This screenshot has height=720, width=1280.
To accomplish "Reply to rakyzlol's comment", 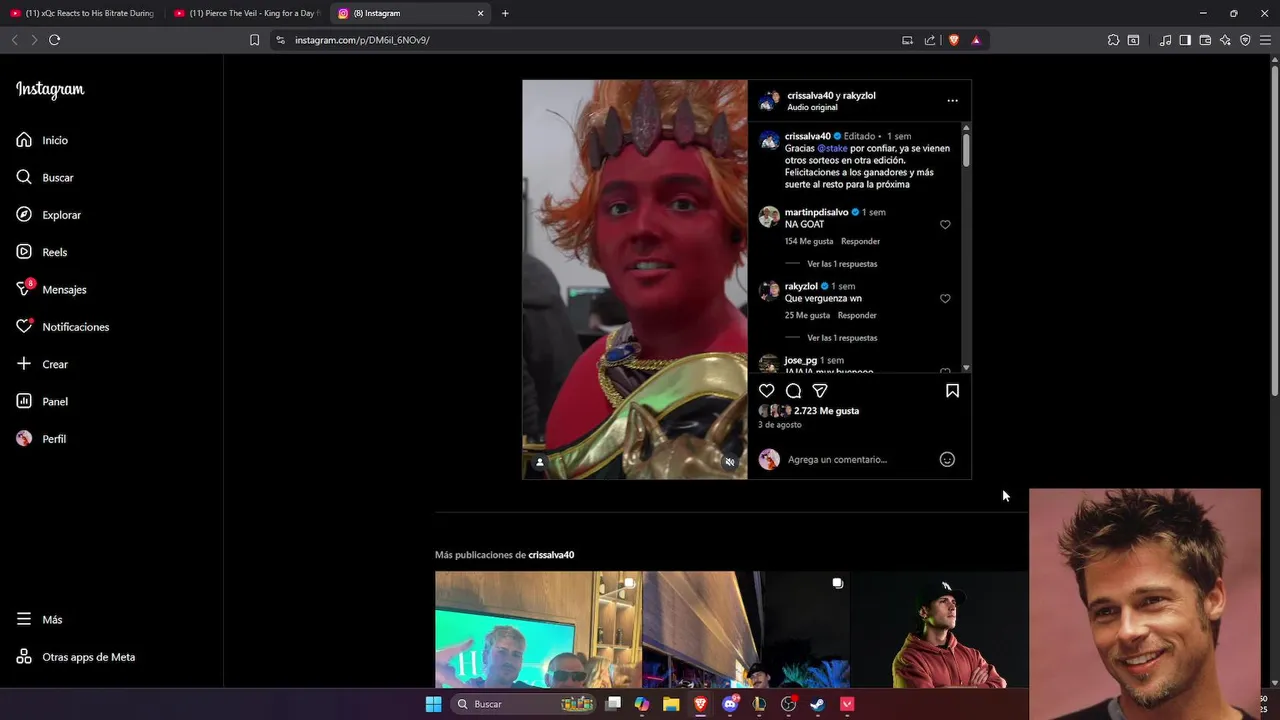I will (x=857, y=315).
